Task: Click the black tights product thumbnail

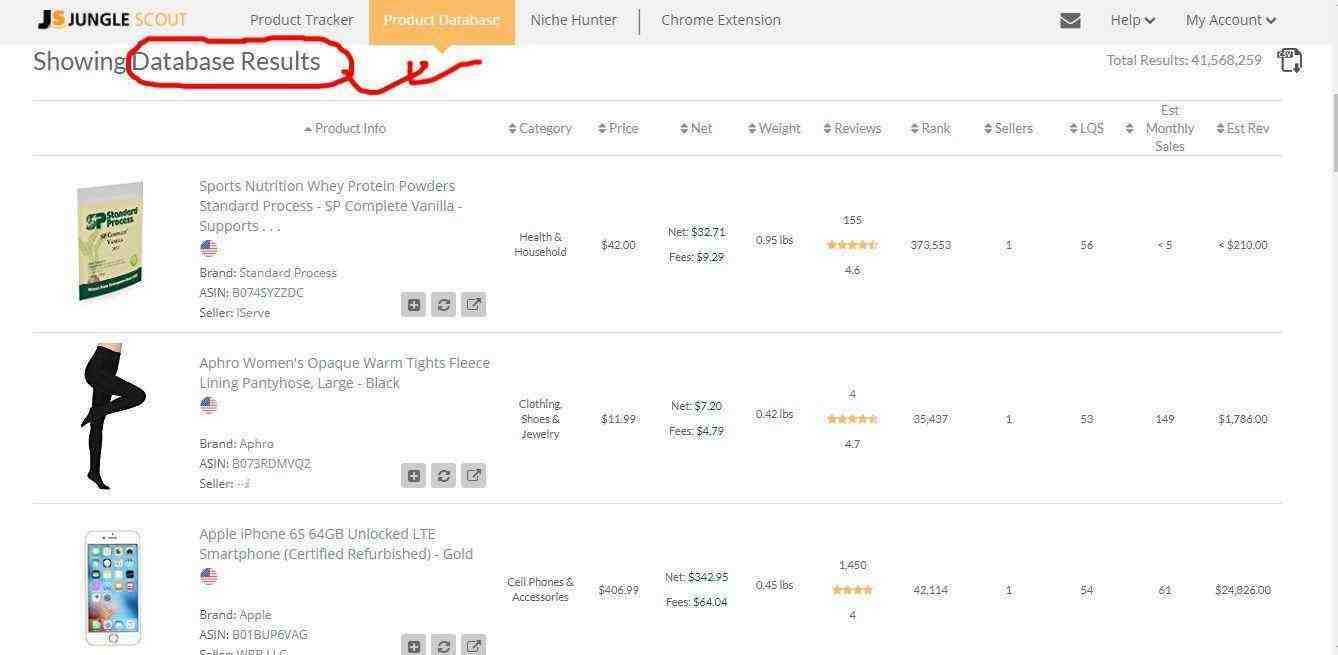Action: (111, 417)
